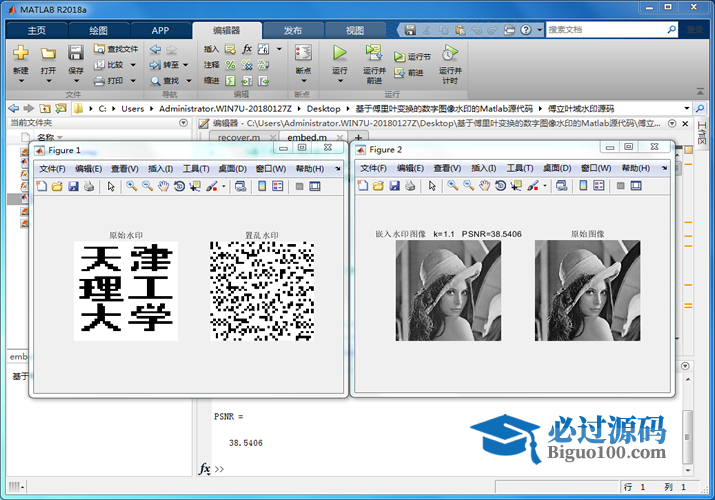Click Pan hand tool in Figure 1
The width and height of the screenshot is (715, 500).
coord(163,186)
